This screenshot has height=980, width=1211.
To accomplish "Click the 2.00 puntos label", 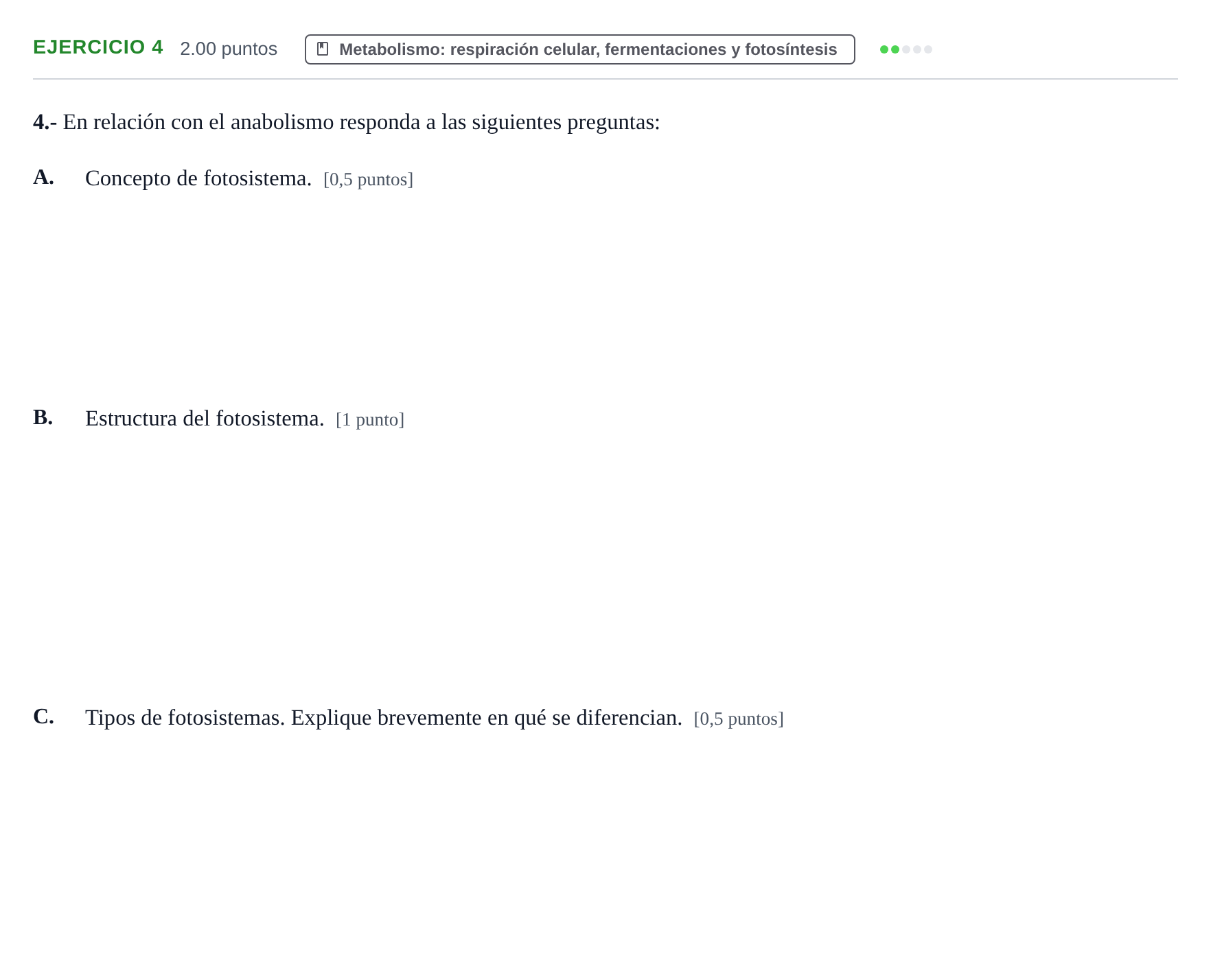I will pyautogui.click(x=229, y=49).
